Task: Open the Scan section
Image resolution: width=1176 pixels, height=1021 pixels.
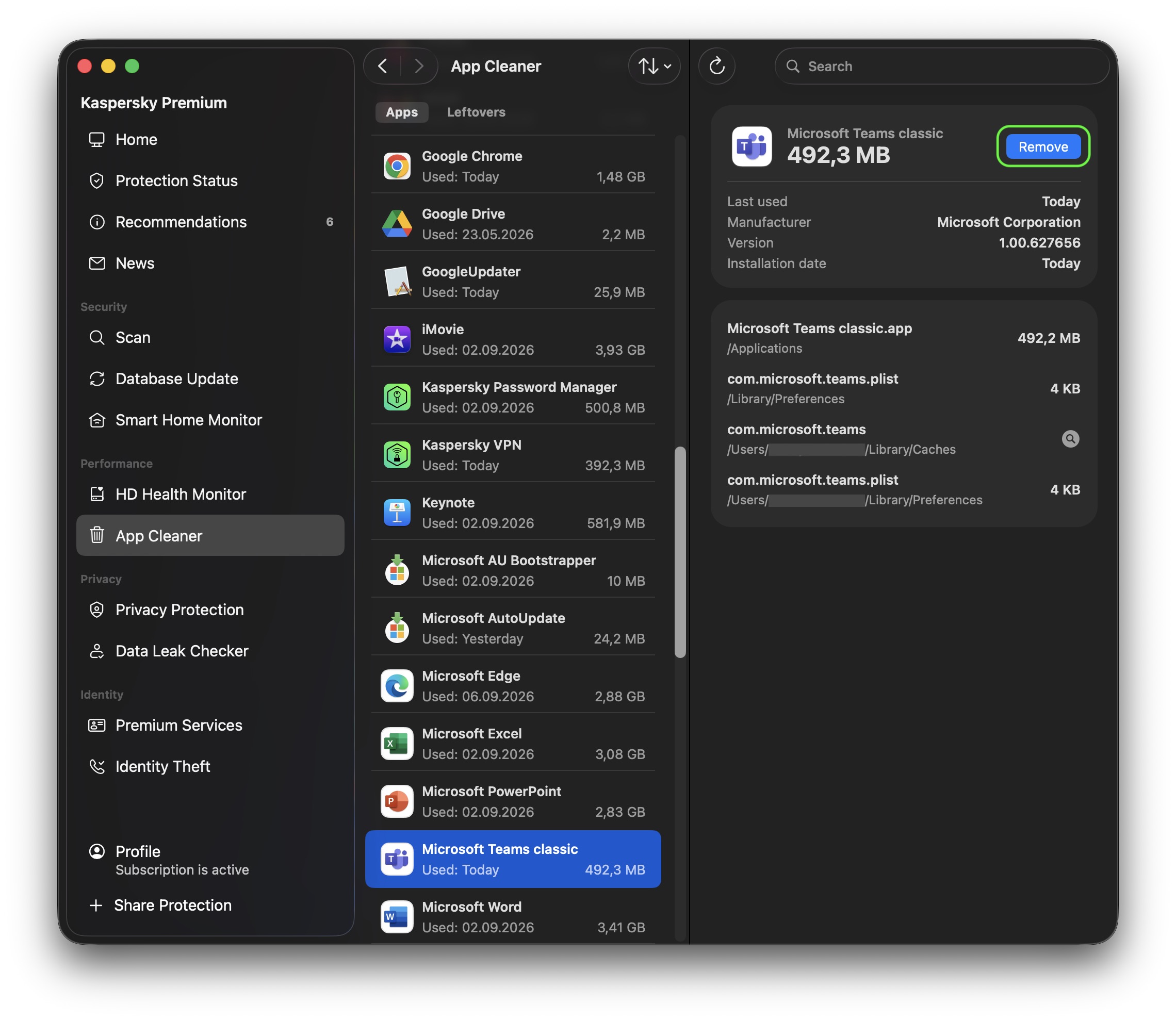Action: (x=210, y=337)
